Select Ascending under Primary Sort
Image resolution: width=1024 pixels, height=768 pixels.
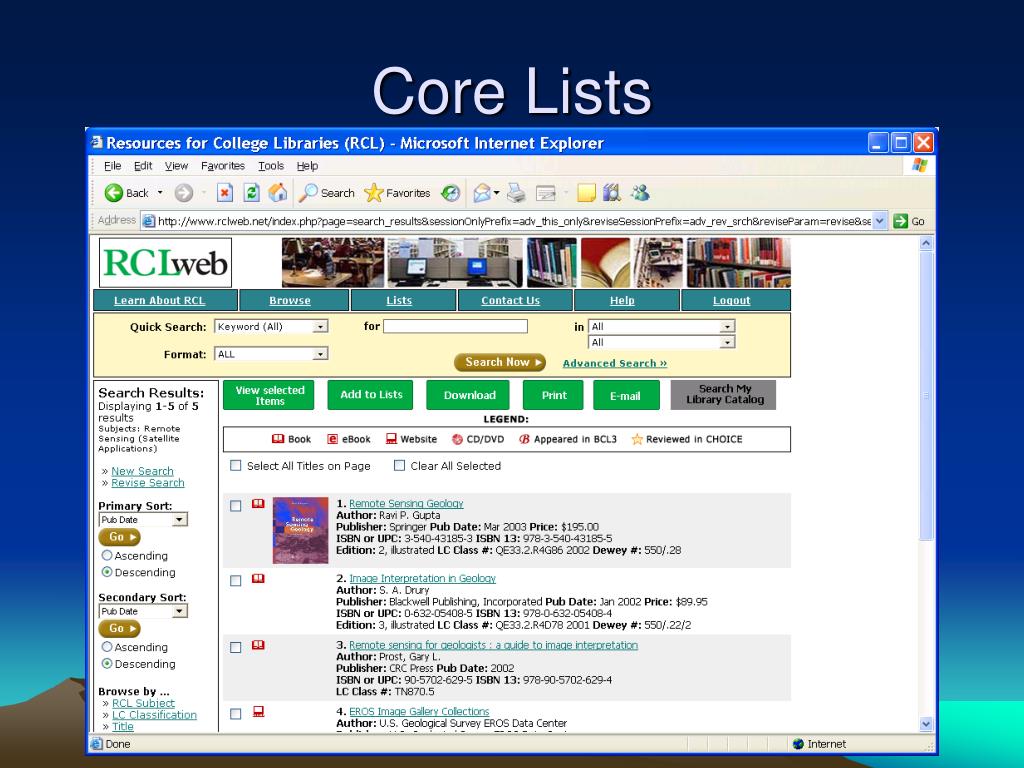pyautogui.click(x=107, y=555)
